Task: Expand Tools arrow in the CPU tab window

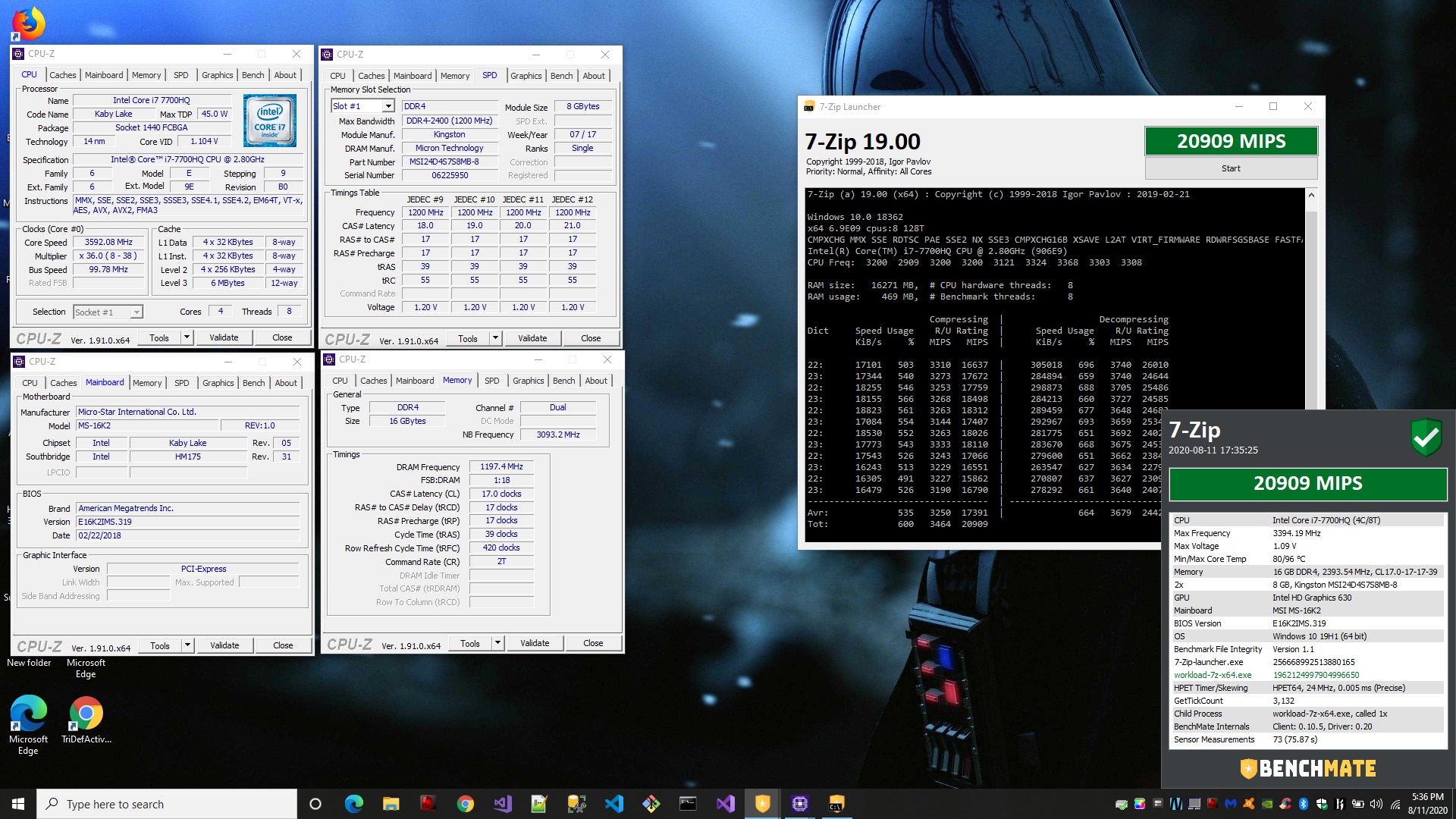Action: [x=187, y=337]
